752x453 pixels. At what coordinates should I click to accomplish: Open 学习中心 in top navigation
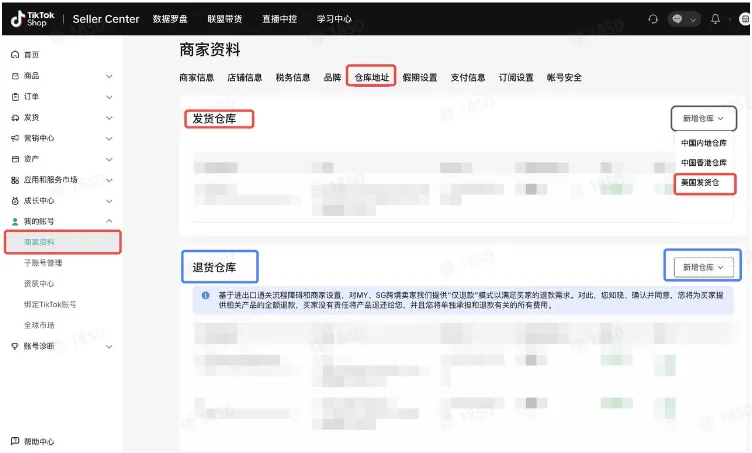click(334, 19)
